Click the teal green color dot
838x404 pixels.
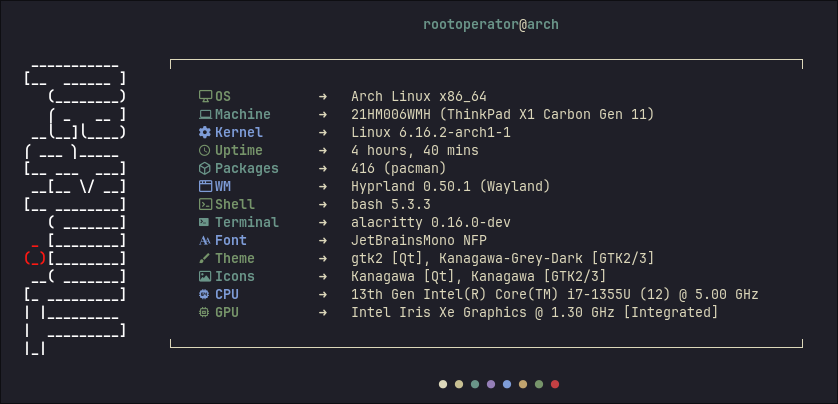pos(475,384)
